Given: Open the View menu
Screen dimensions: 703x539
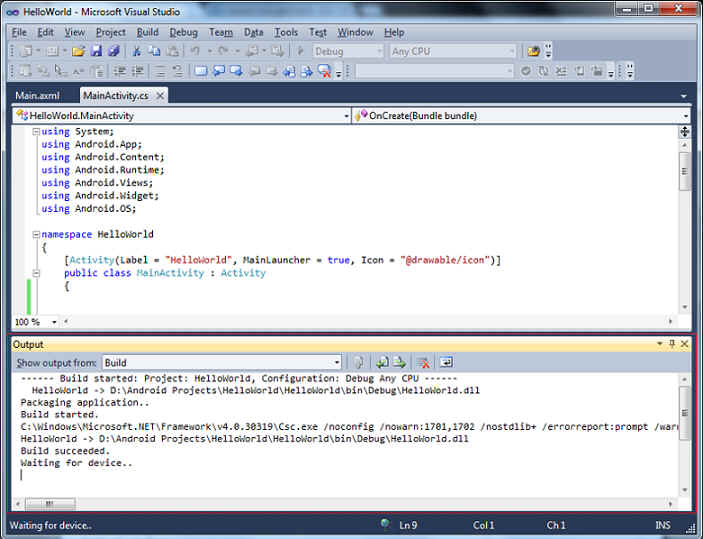Looking at the screenshot, I should (74, 32).
